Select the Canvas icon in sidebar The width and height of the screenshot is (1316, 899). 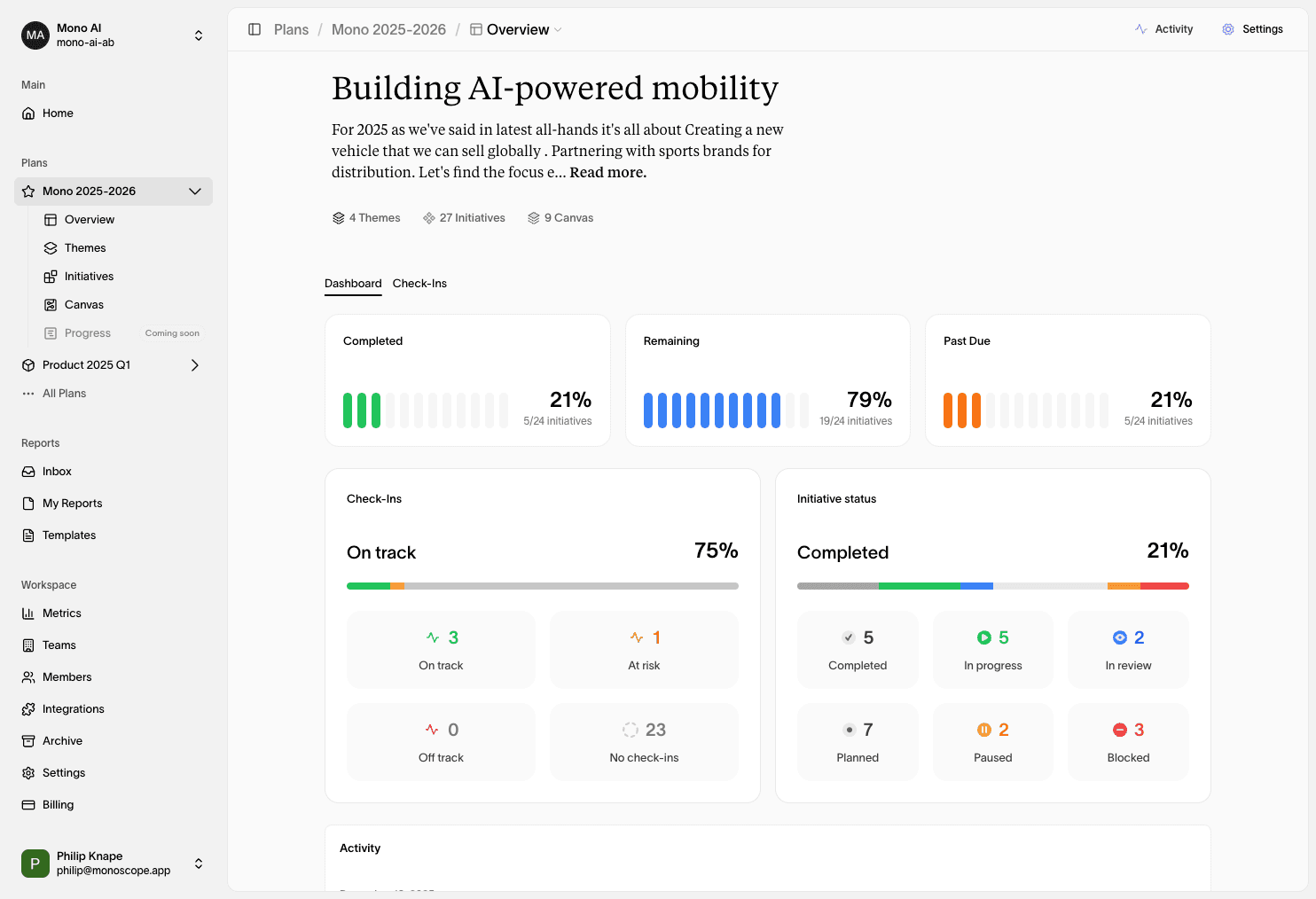point(51,305)
